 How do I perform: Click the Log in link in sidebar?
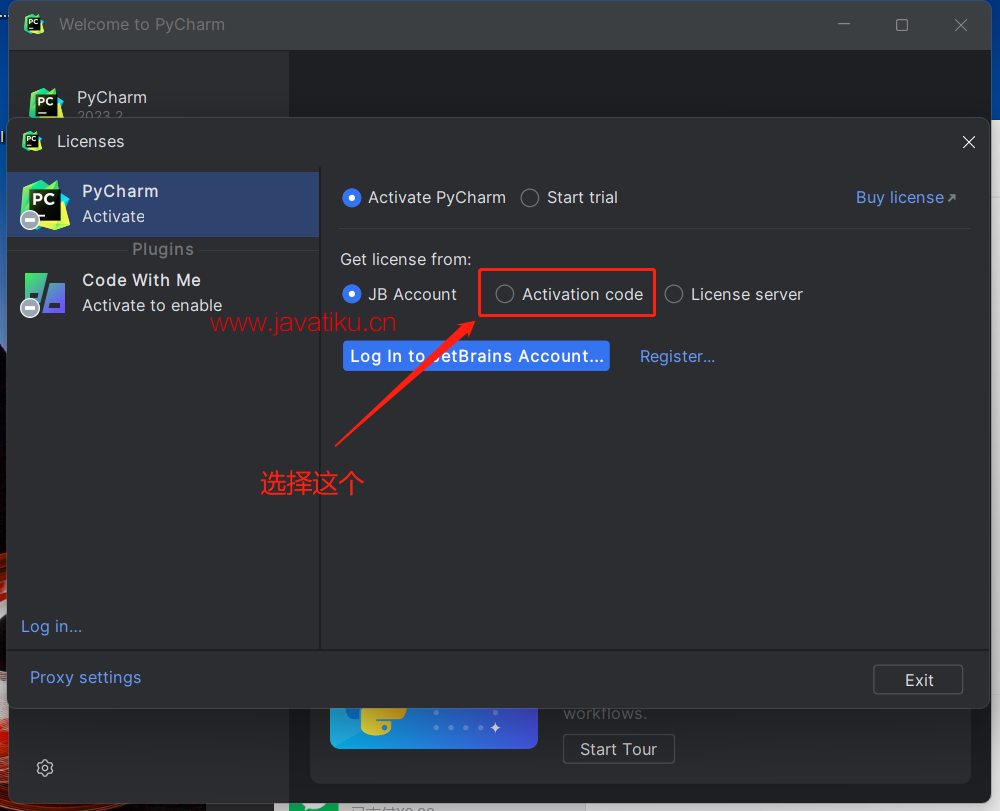coord(52,627)
